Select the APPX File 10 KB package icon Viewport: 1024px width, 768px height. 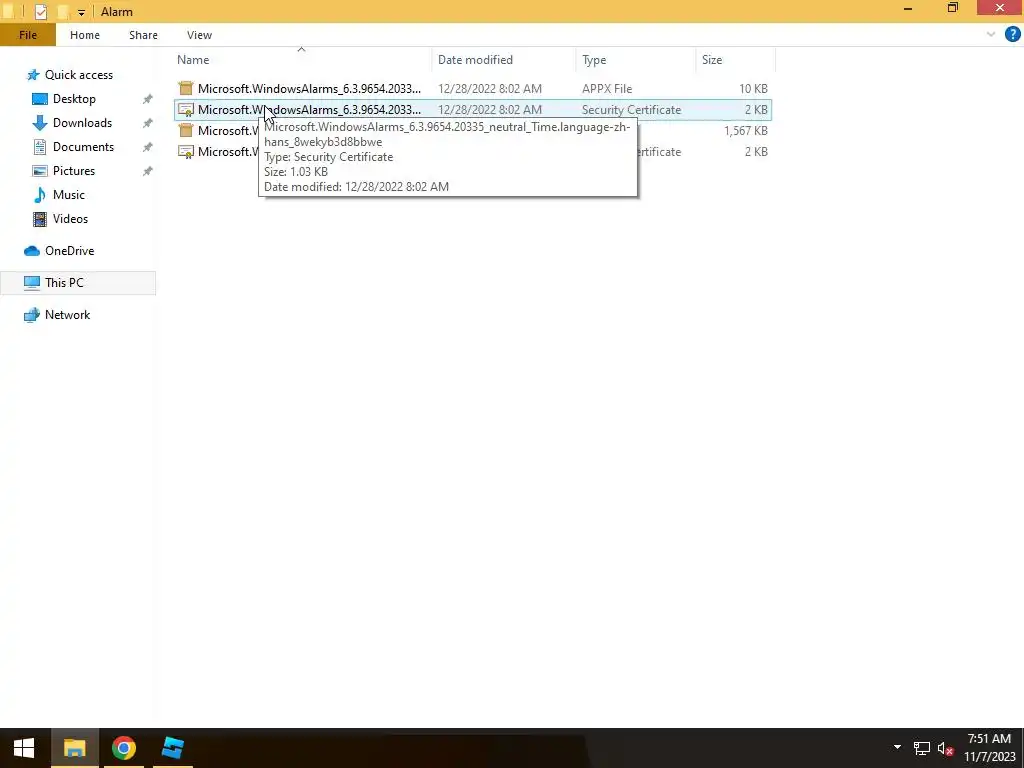click(x=186, y=88)
